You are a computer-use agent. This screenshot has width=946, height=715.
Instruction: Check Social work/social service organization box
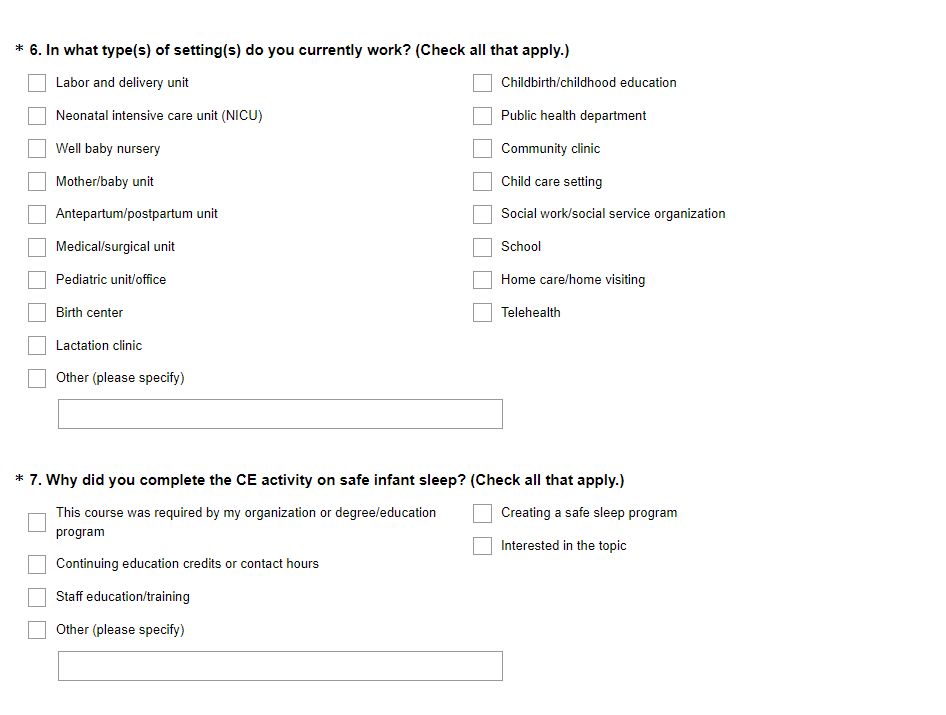point(483,214)
